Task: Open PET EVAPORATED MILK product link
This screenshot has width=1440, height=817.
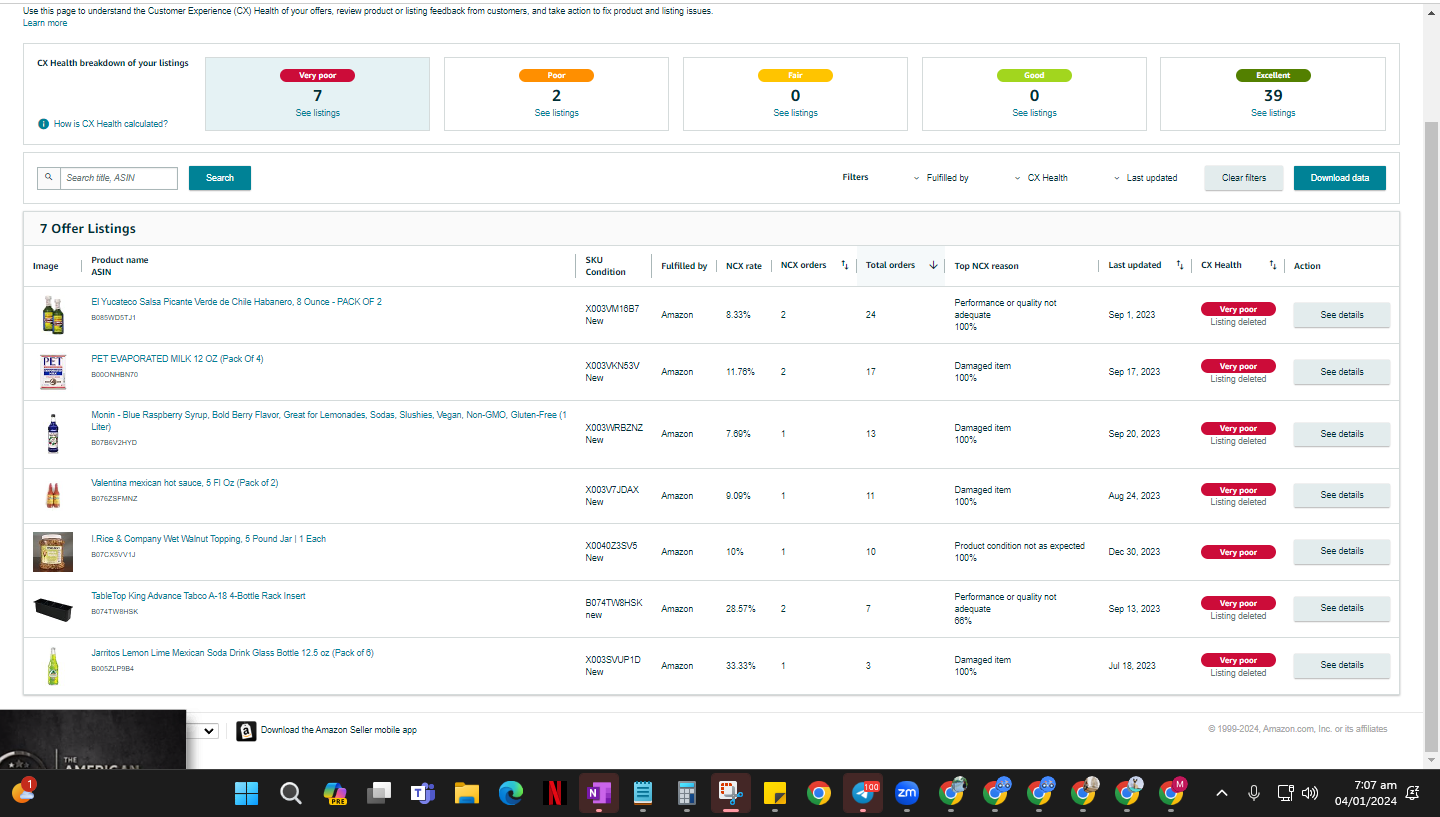Action: (177, 359)
